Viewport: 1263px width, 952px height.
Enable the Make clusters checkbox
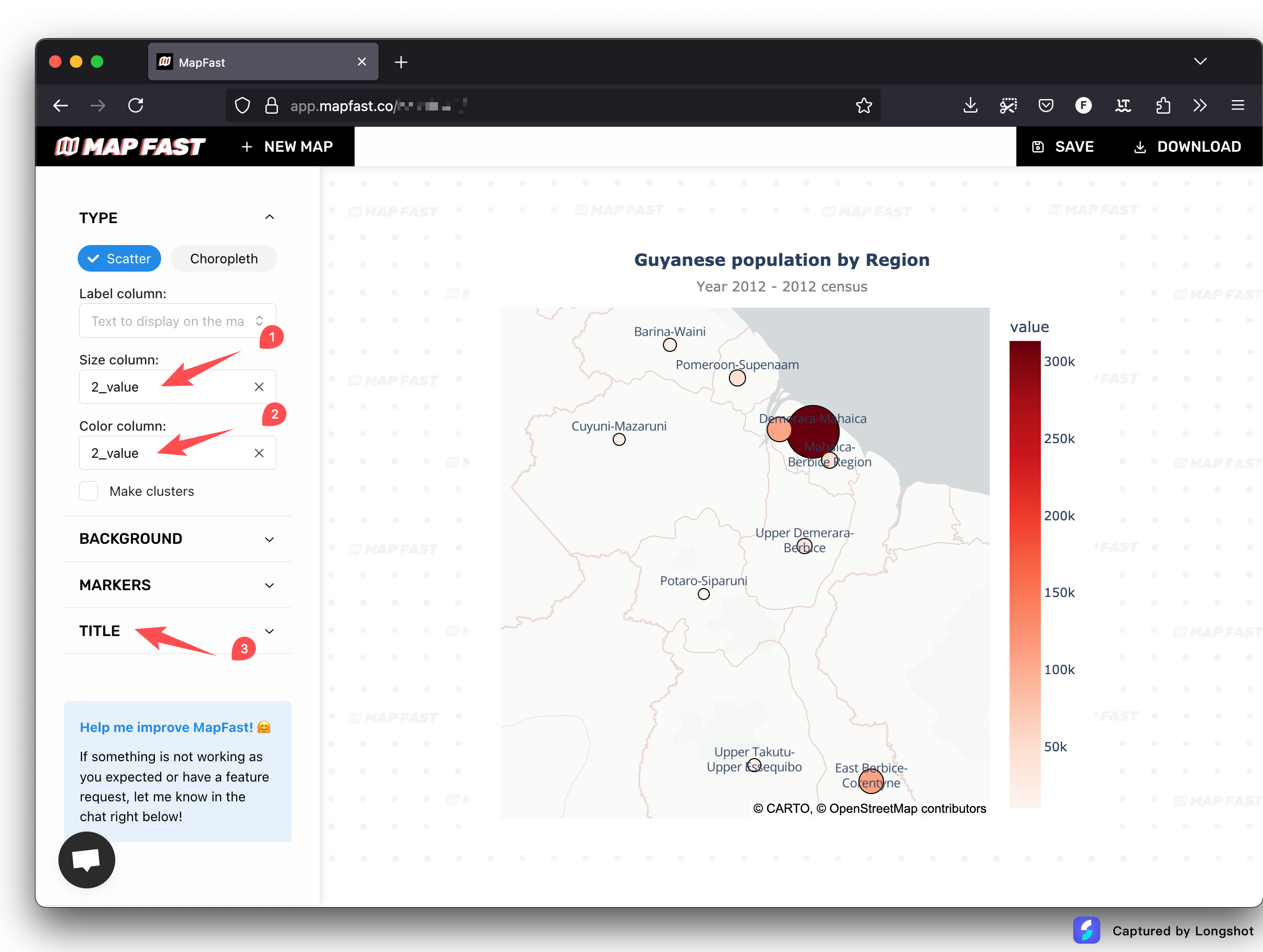point(89,491)
